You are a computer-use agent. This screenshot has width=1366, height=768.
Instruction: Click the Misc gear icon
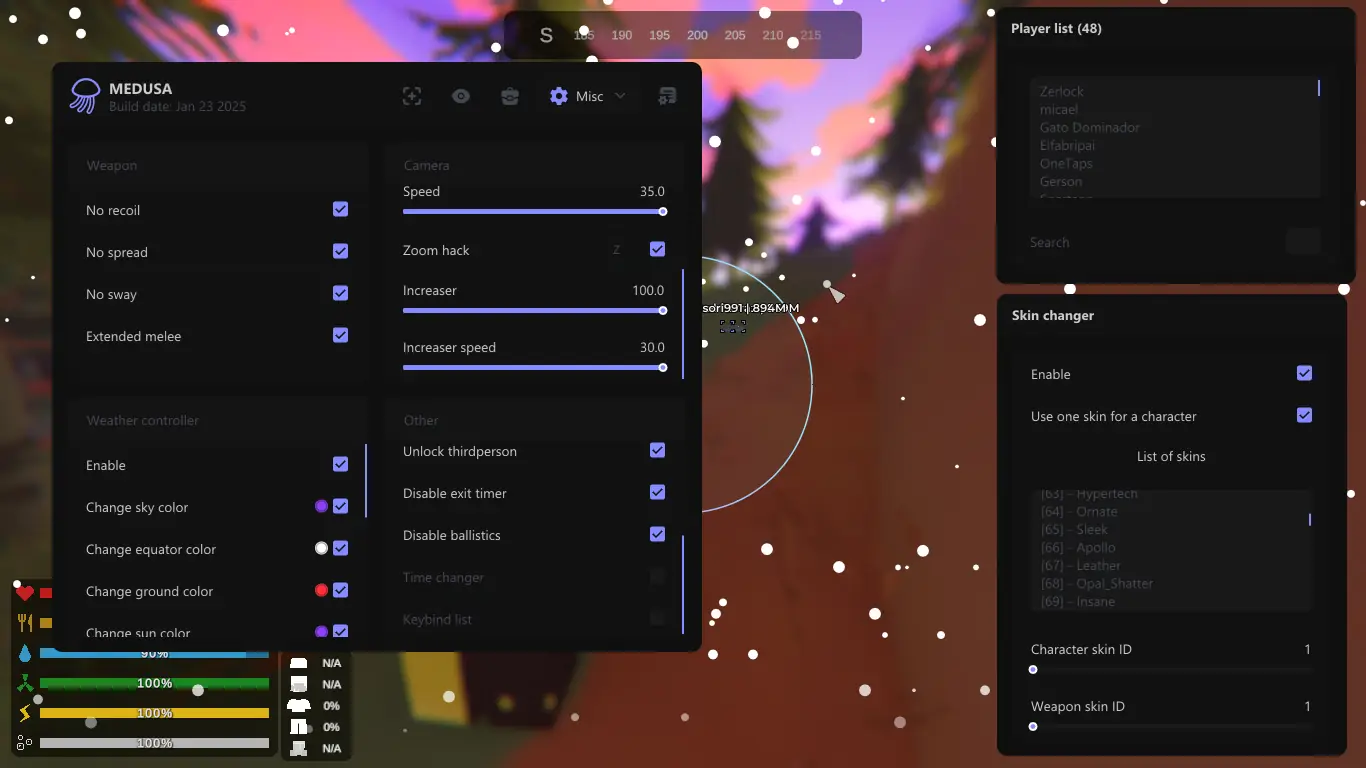coord(559,96)
